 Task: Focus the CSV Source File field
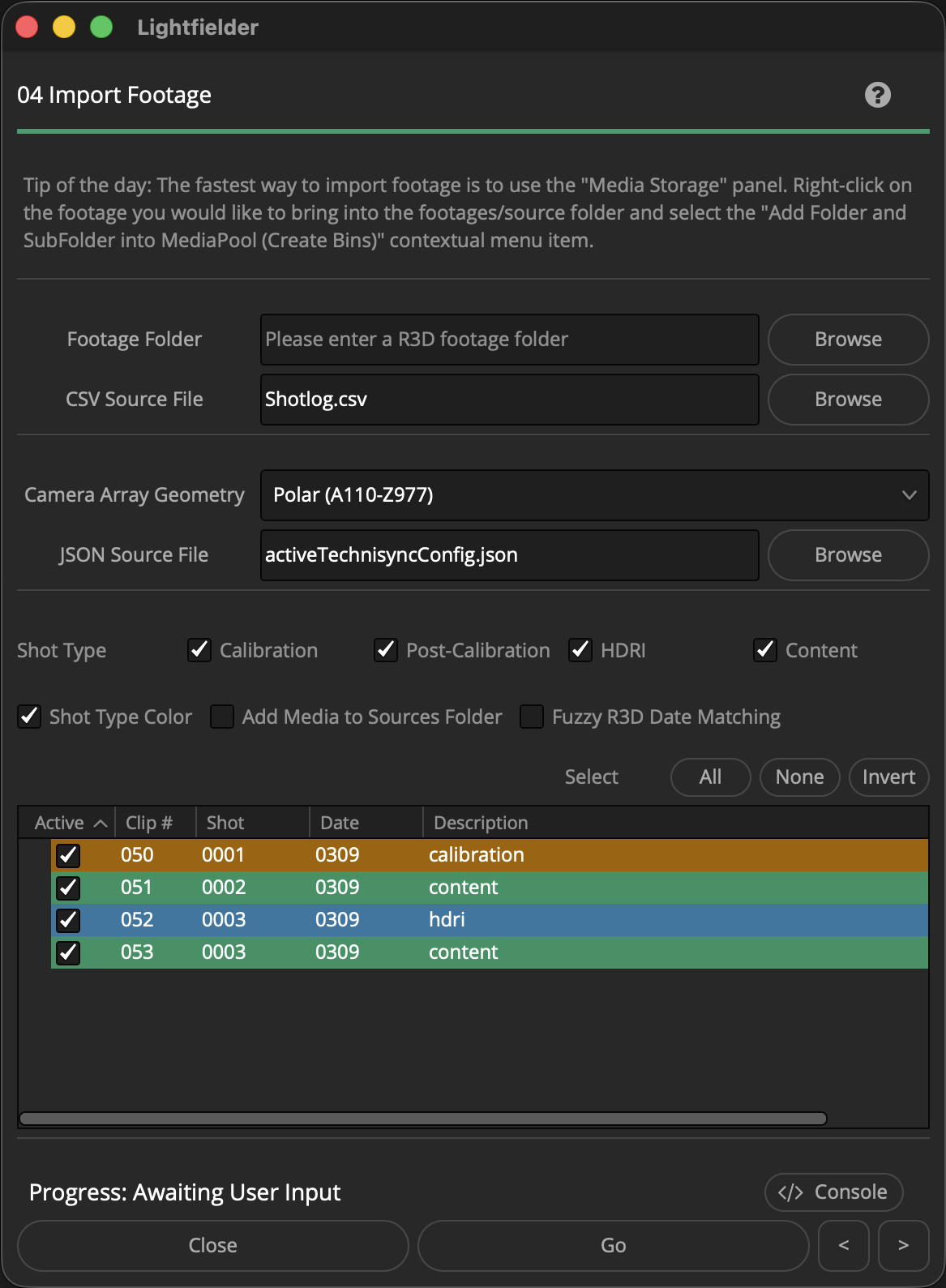click(509, 400)
